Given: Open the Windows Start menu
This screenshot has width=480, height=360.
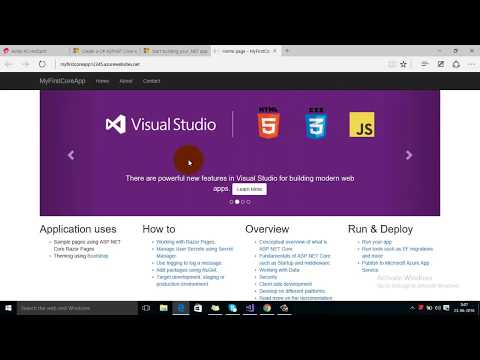Looking at the screenshot, I should click(x=8, y=308).
